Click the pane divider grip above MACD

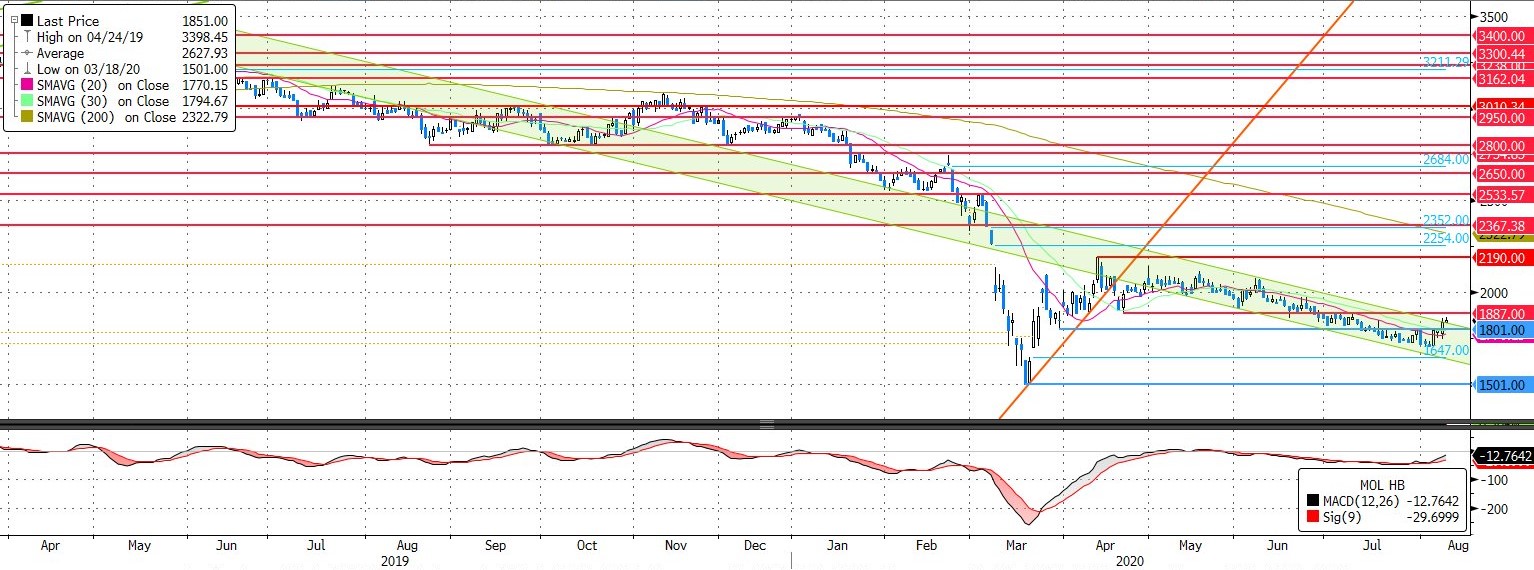767,424
